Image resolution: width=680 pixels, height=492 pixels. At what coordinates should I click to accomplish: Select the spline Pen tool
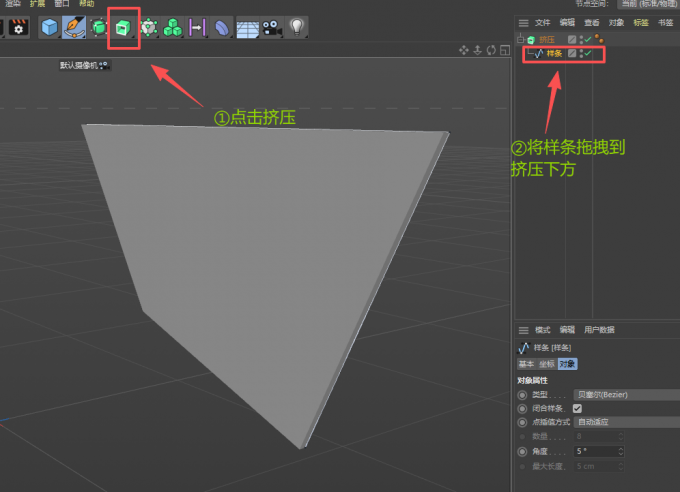pos(74,28)
